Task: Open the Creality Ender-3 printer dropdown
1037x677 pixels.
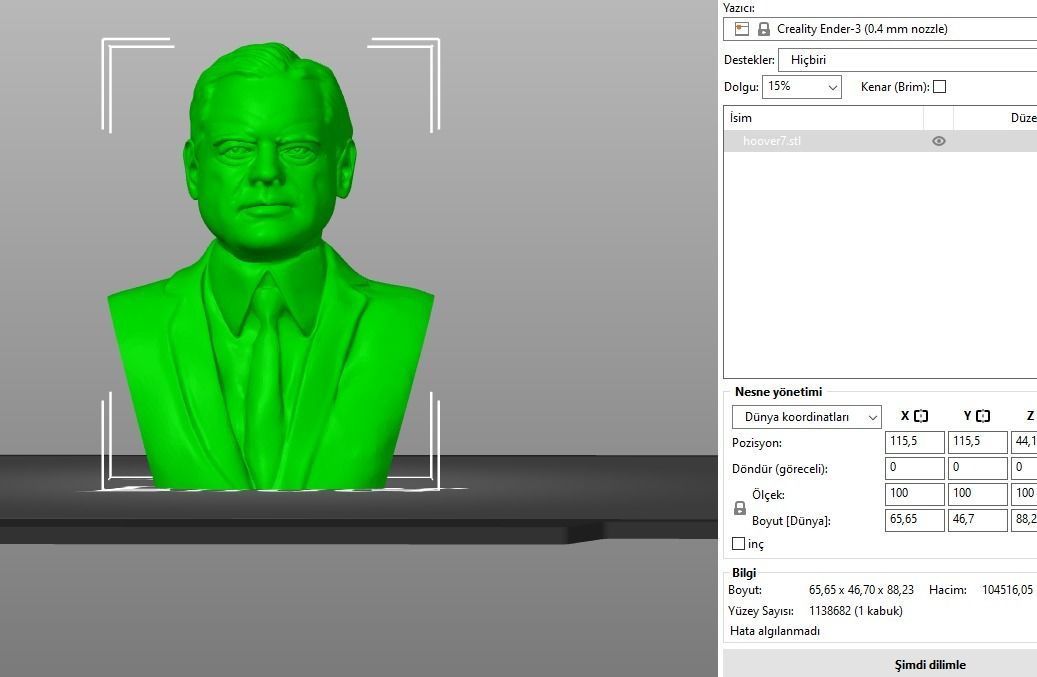Action: 880,29
